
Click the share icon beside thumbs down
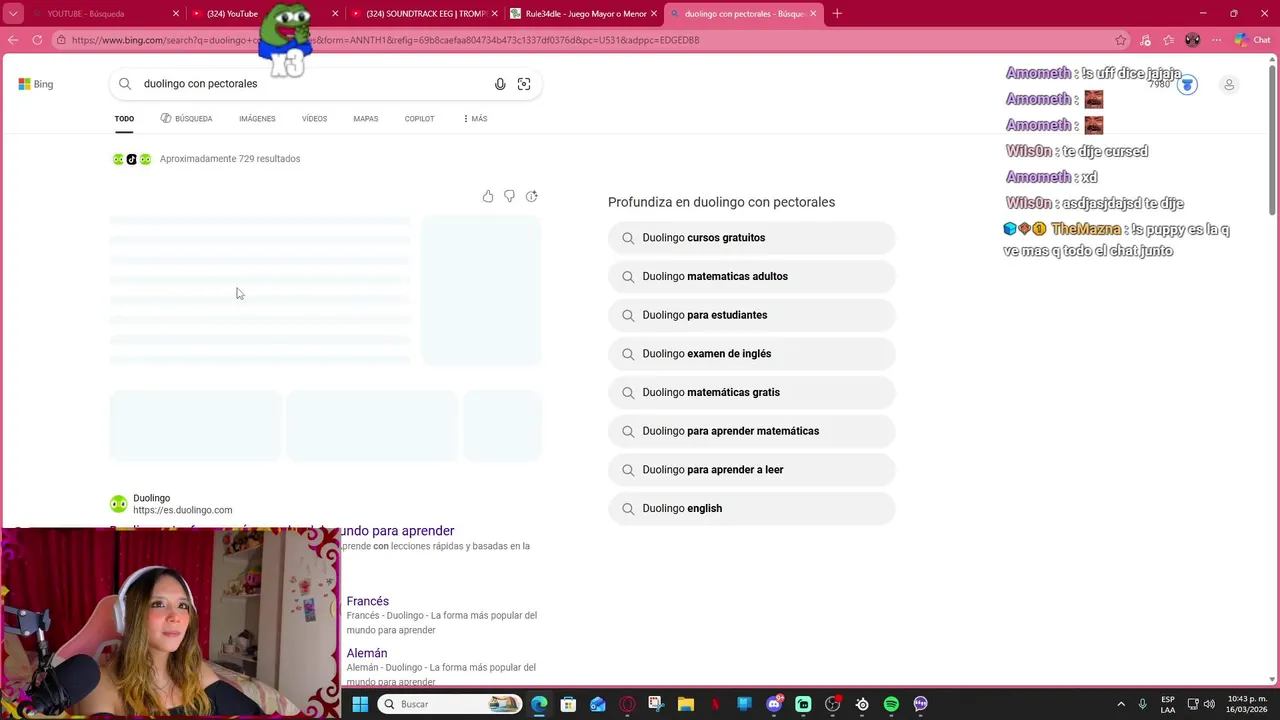532,196
